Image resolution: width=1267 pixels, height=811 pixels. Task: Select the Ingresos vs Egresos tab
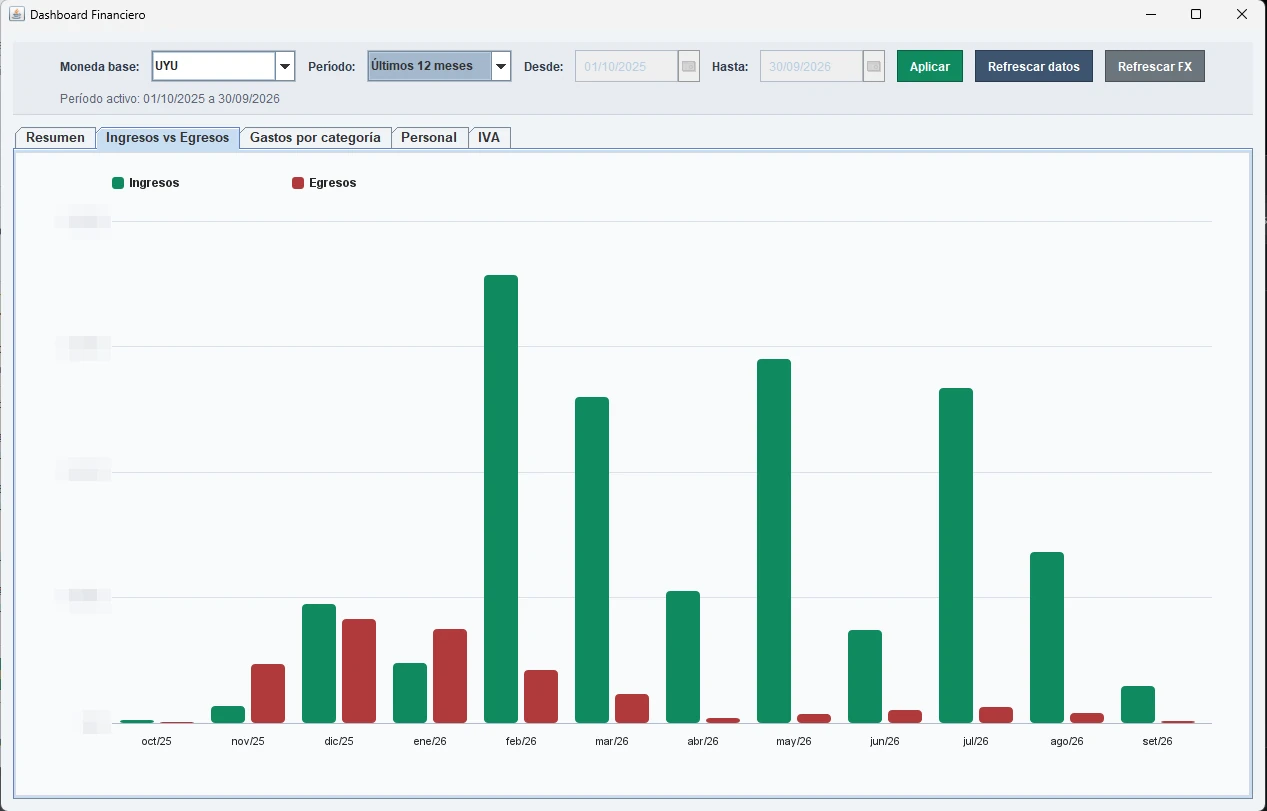coord(168,138)
